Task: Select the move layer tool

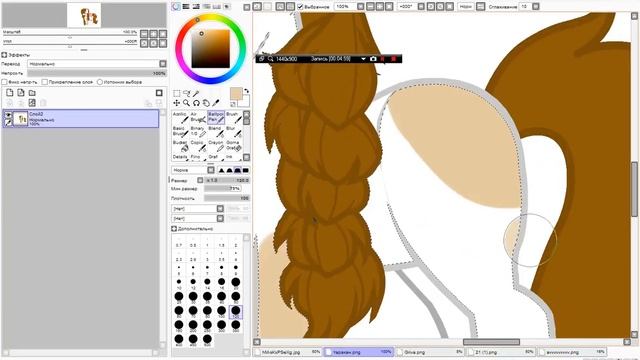Action: (x=177, y=103)
